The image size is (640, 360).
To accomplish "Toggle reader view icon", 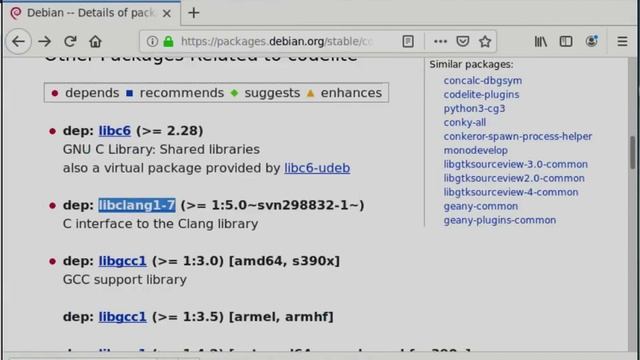I will pyautogui.click(x=408, y=41).
